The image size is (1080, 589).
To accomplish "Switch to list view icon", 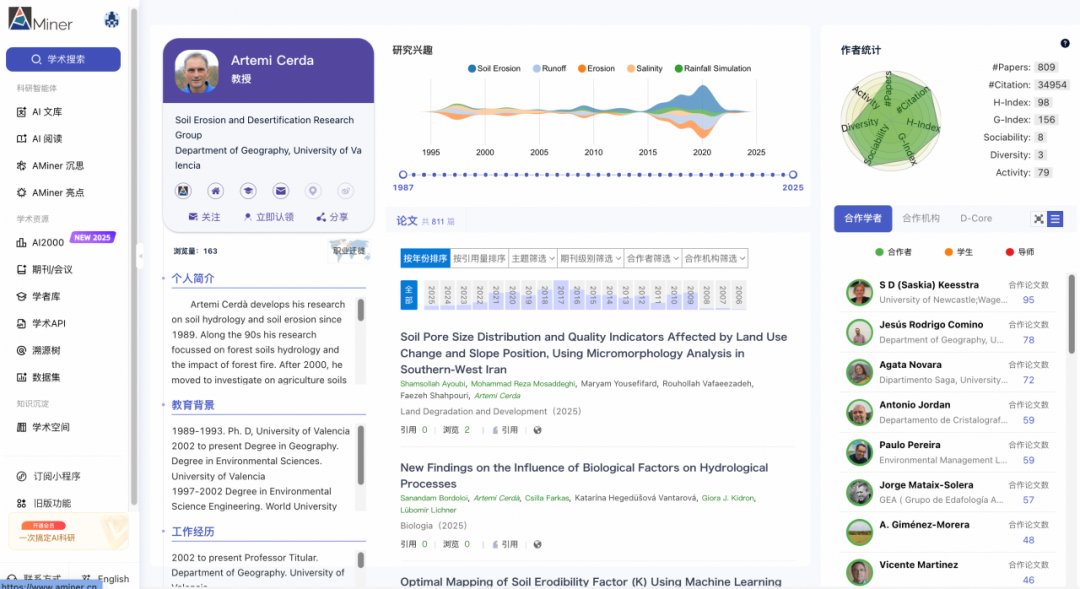I will coord(1055,219).
